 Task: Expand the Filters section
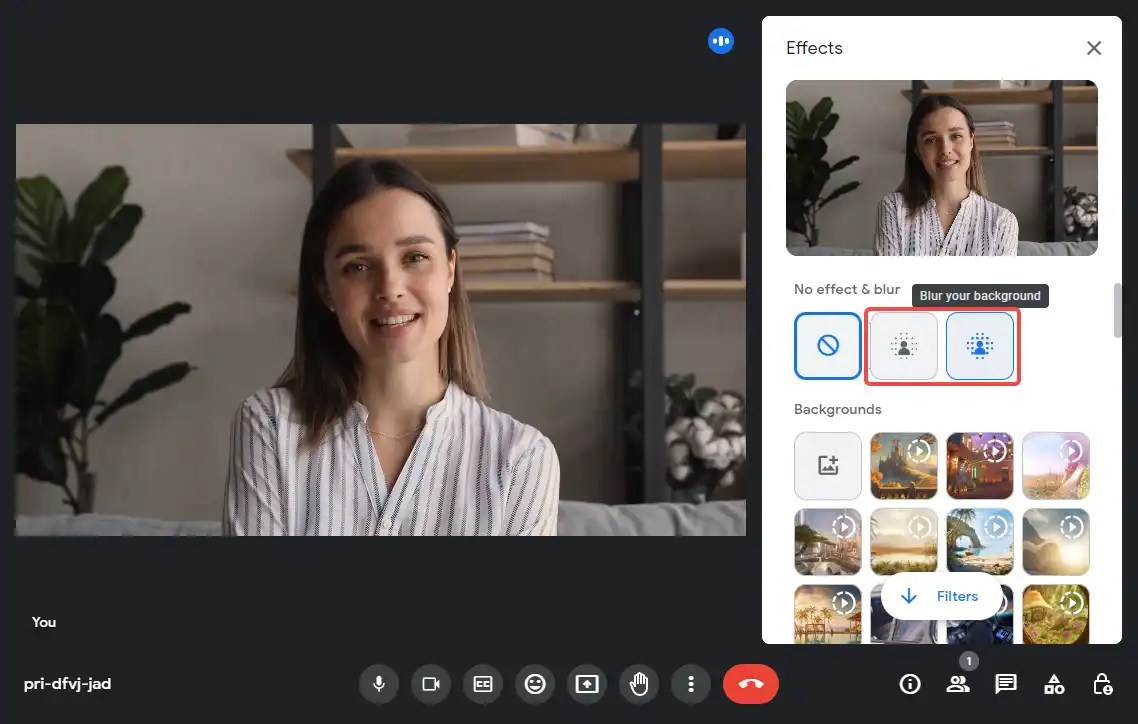(941, 595)
